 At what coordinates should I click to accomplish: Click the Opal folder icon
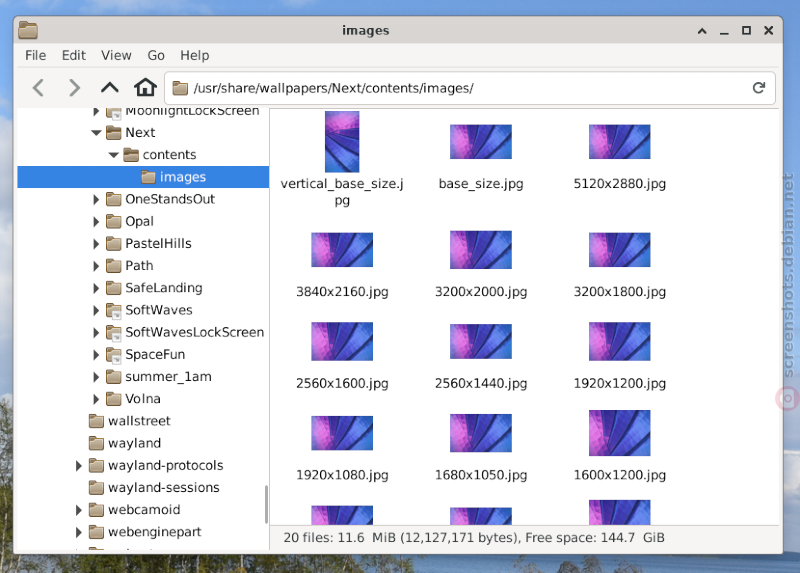(113, 221)
